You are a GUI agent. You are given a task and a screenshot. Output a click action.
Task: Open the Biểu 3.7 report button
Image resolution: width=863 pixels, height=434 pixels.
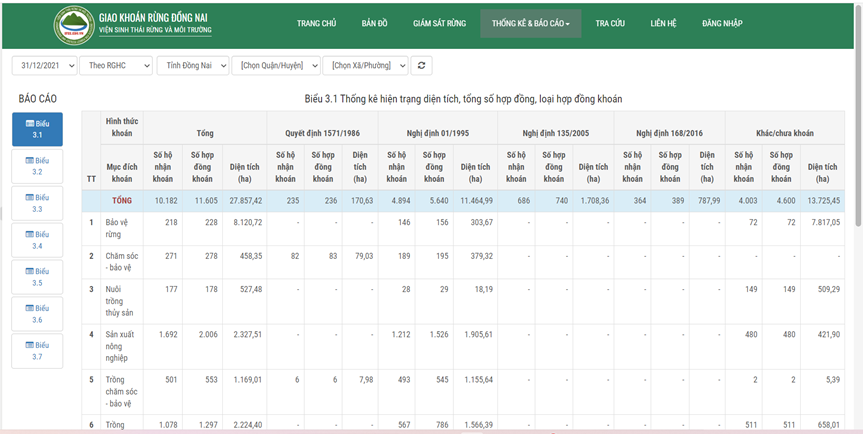point(37,350)
